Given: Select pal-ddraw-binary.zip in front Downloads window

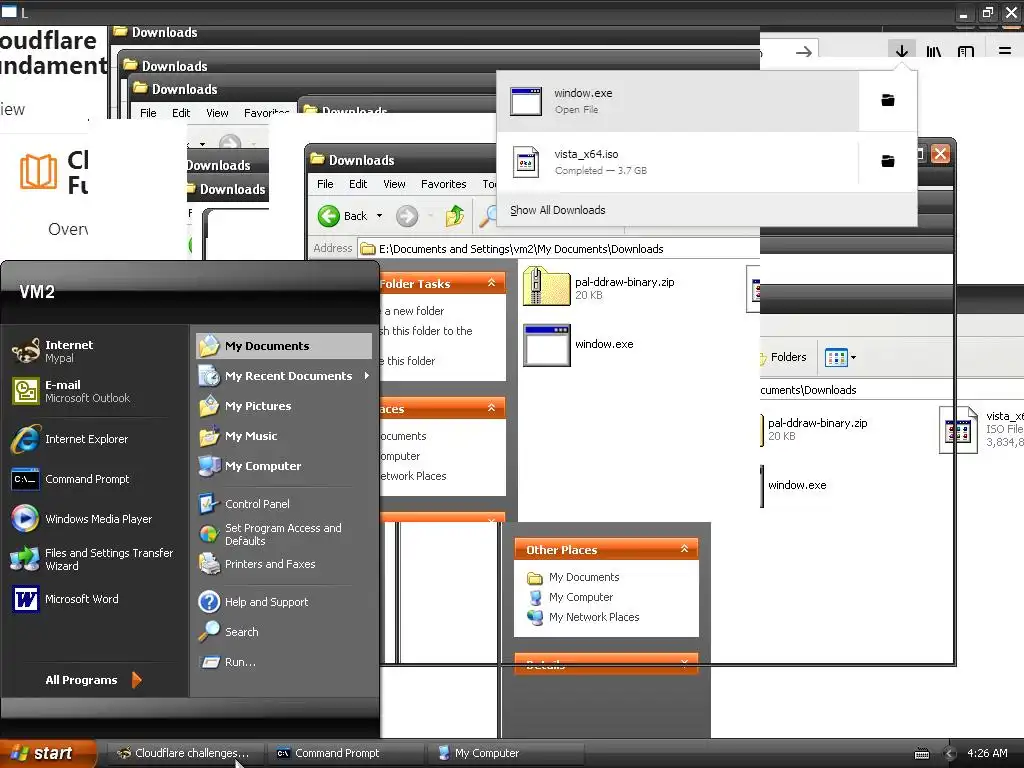Looking at the screenshot, I should (600, 287).
